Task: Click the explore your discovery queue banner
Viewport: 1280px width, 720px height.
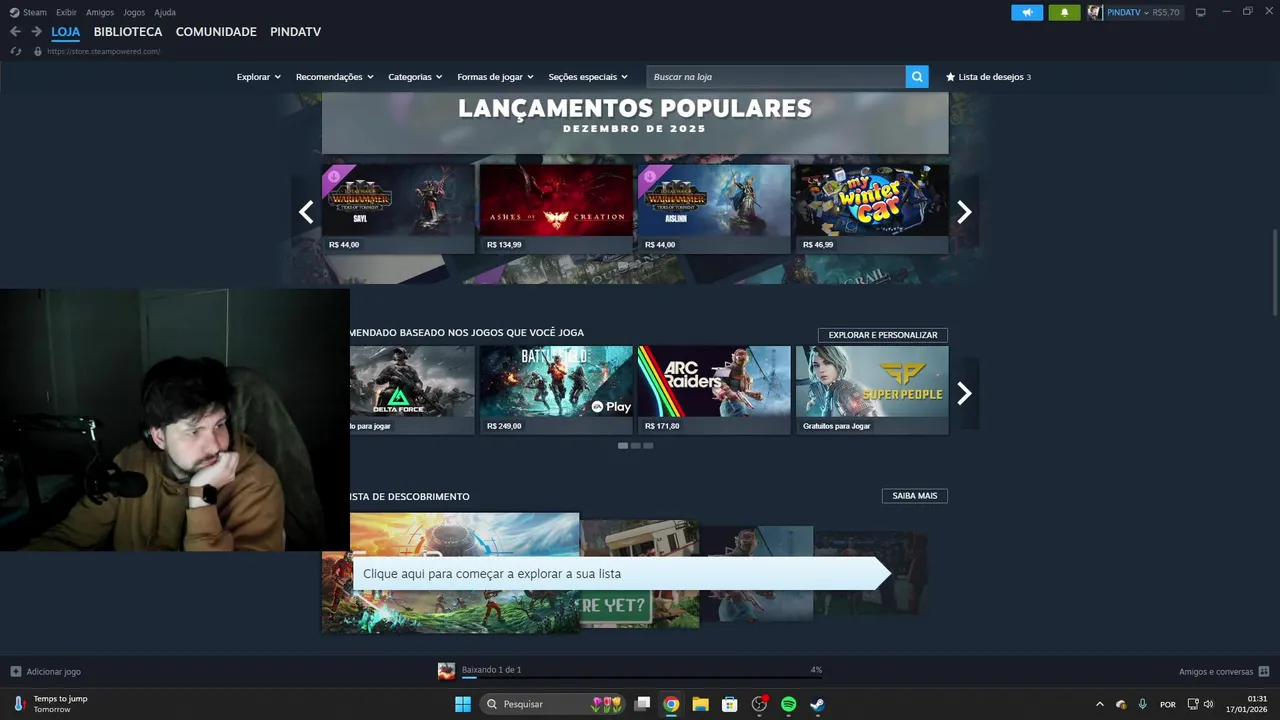Action: (x=621, y=574)
